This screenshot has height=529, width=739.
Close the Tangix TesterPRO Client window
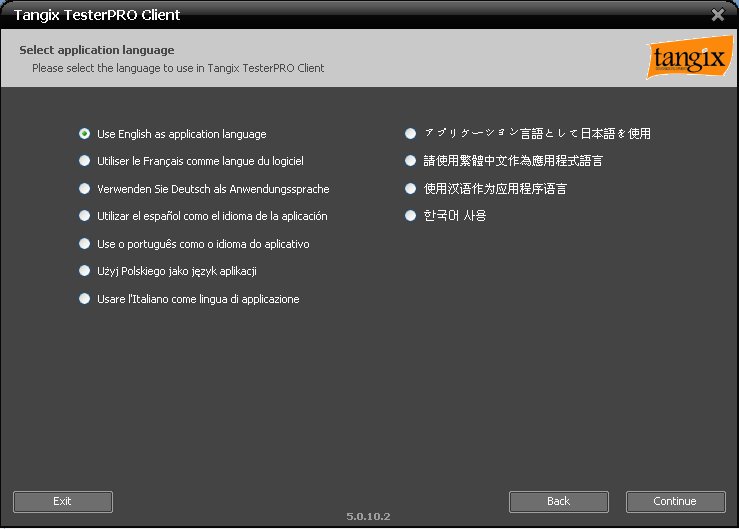(x=717, y=15)
